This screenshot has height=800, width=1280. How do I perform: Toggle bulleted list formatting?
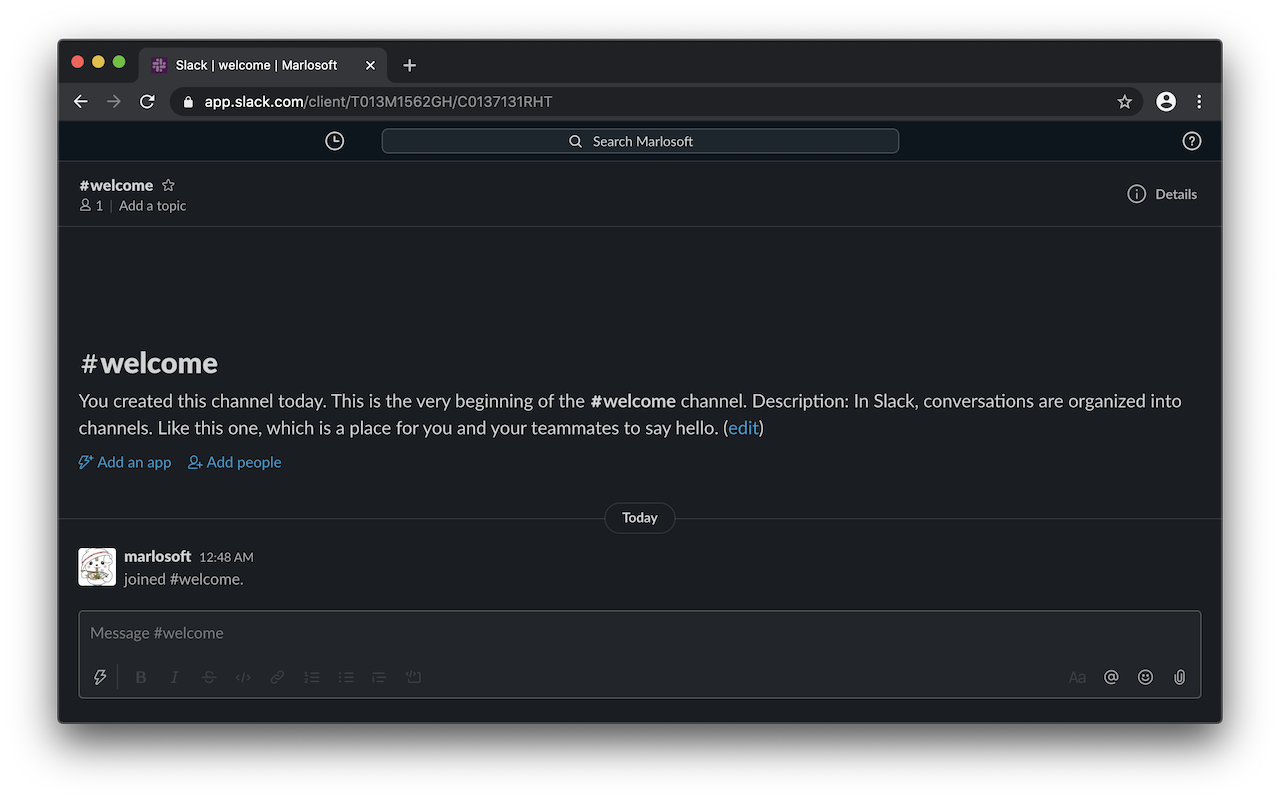click(x=346, y=677)
